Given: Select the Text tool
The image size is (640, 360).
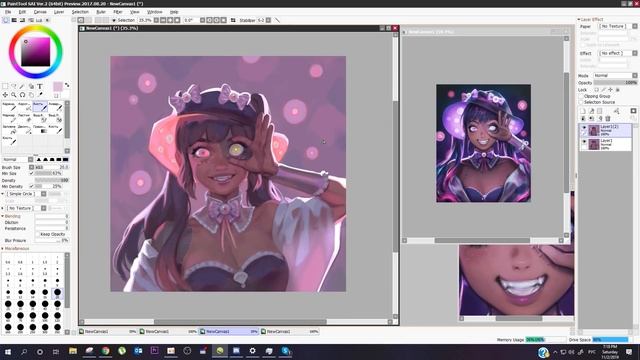Looking at the screenshot, I should coord(40,87).
